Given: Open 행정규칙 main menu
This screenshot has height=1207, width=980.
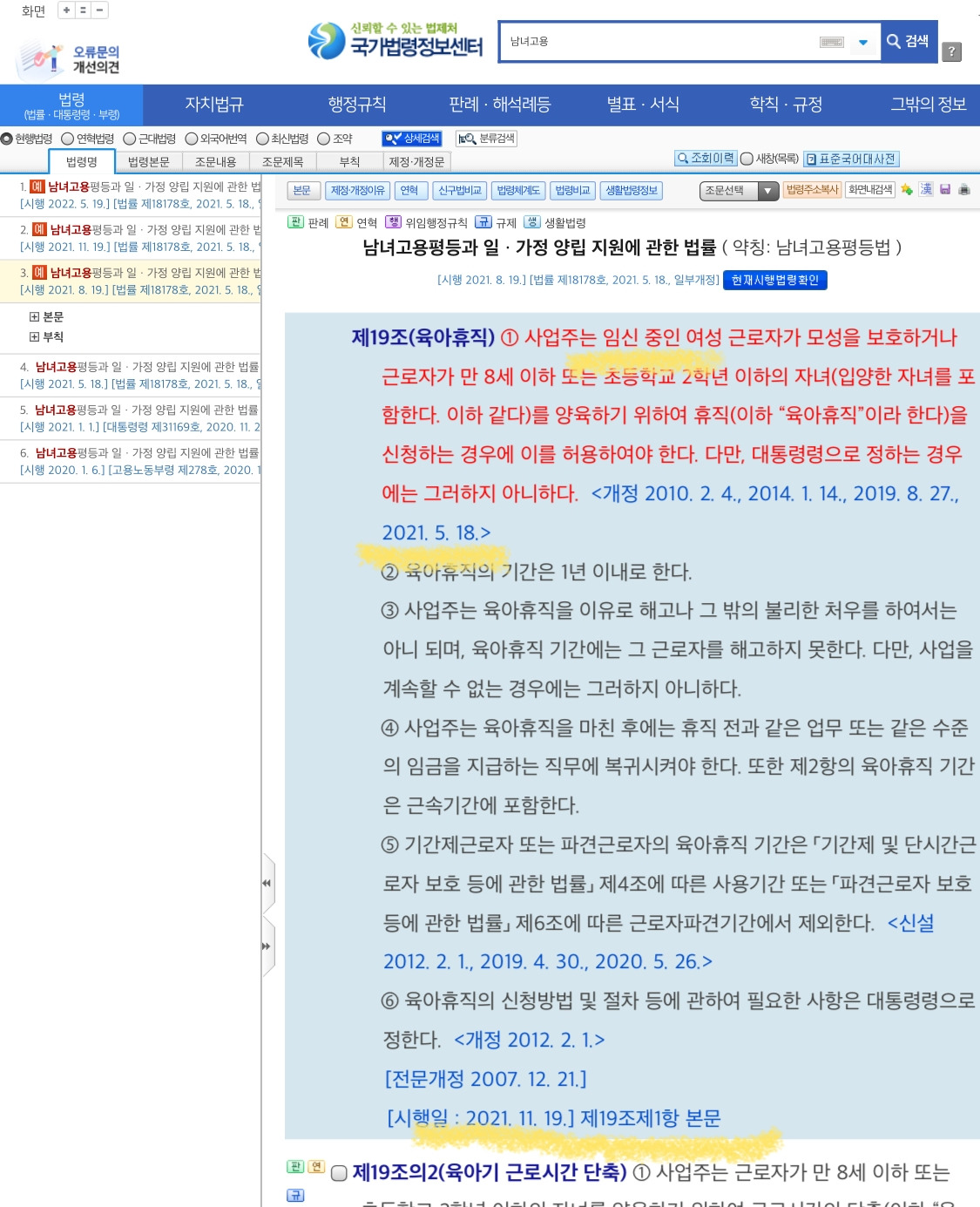Looking at the screenshot, I should click(357, 105).
